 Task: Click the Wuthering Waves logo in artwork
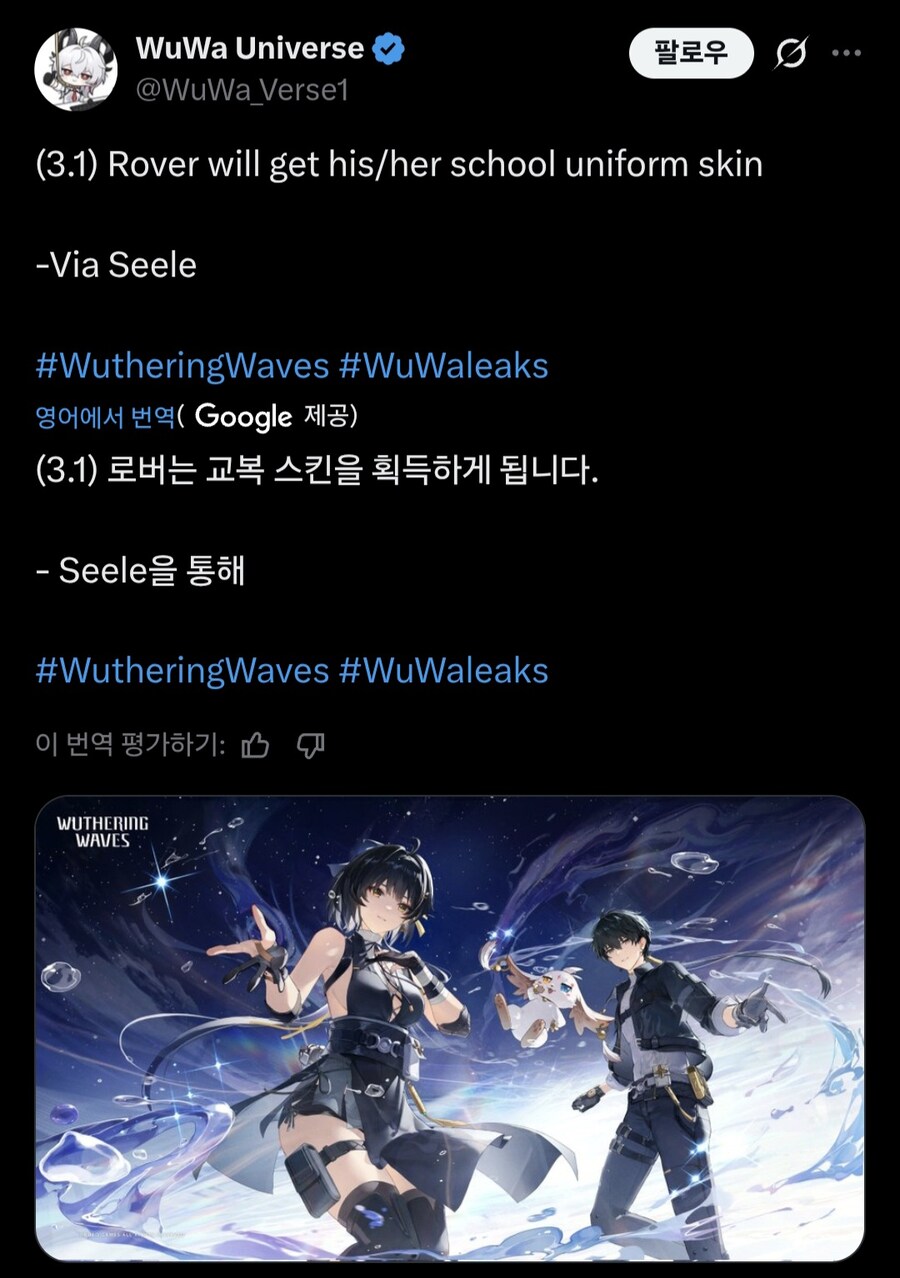[x=102, y=831]
